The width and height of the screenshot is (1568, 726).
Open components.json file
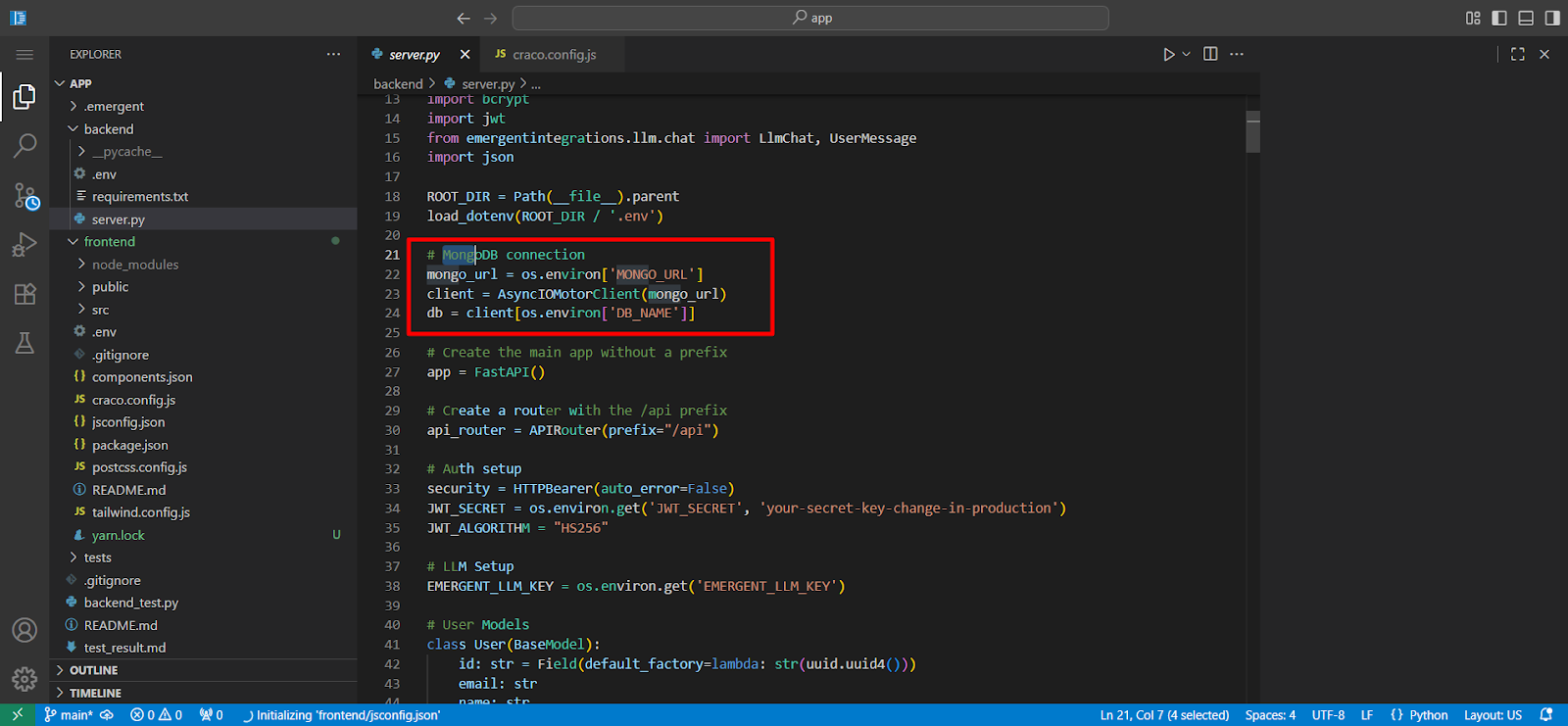[x=204, y=377]
